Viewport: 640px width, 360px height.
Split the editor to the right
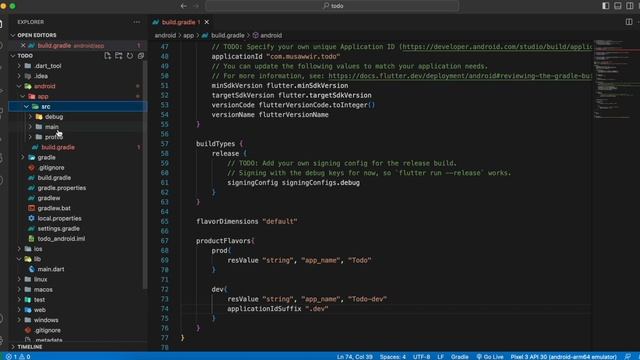pos(629,22)
